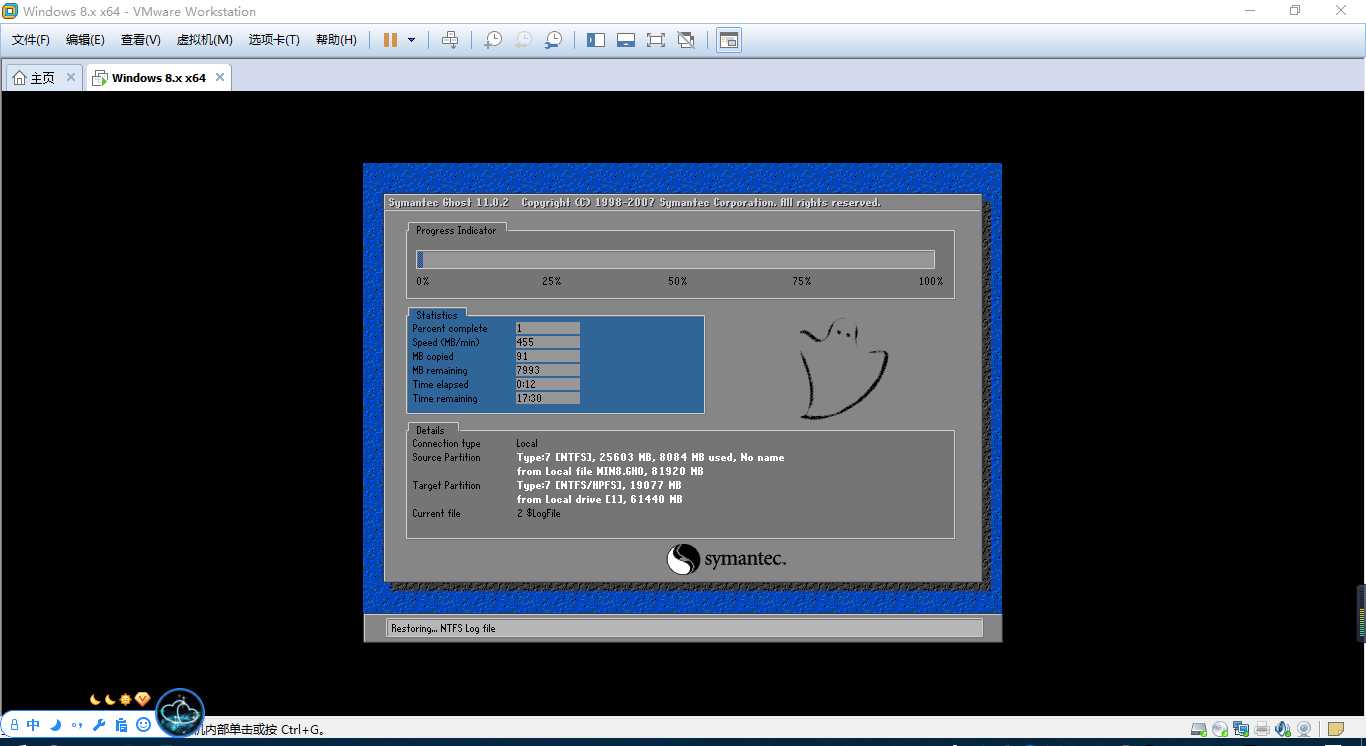The width and height of the screenshot is (1366, 746).
Task: Click the hard disk device status icon
Action: pyautogui.click(x=1199, y=729)
